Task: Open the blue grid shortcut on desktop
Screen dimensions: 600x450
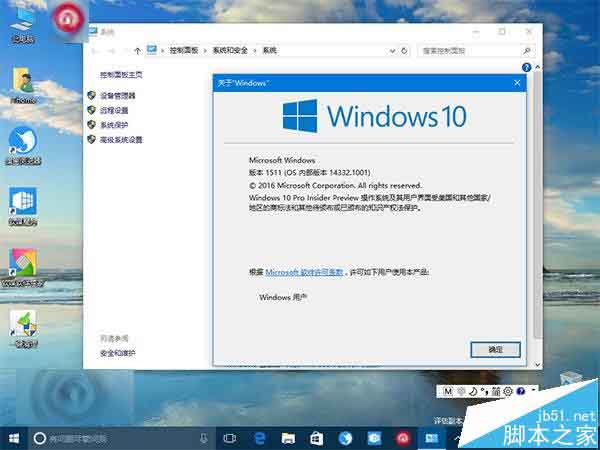Action: point(23,206)
